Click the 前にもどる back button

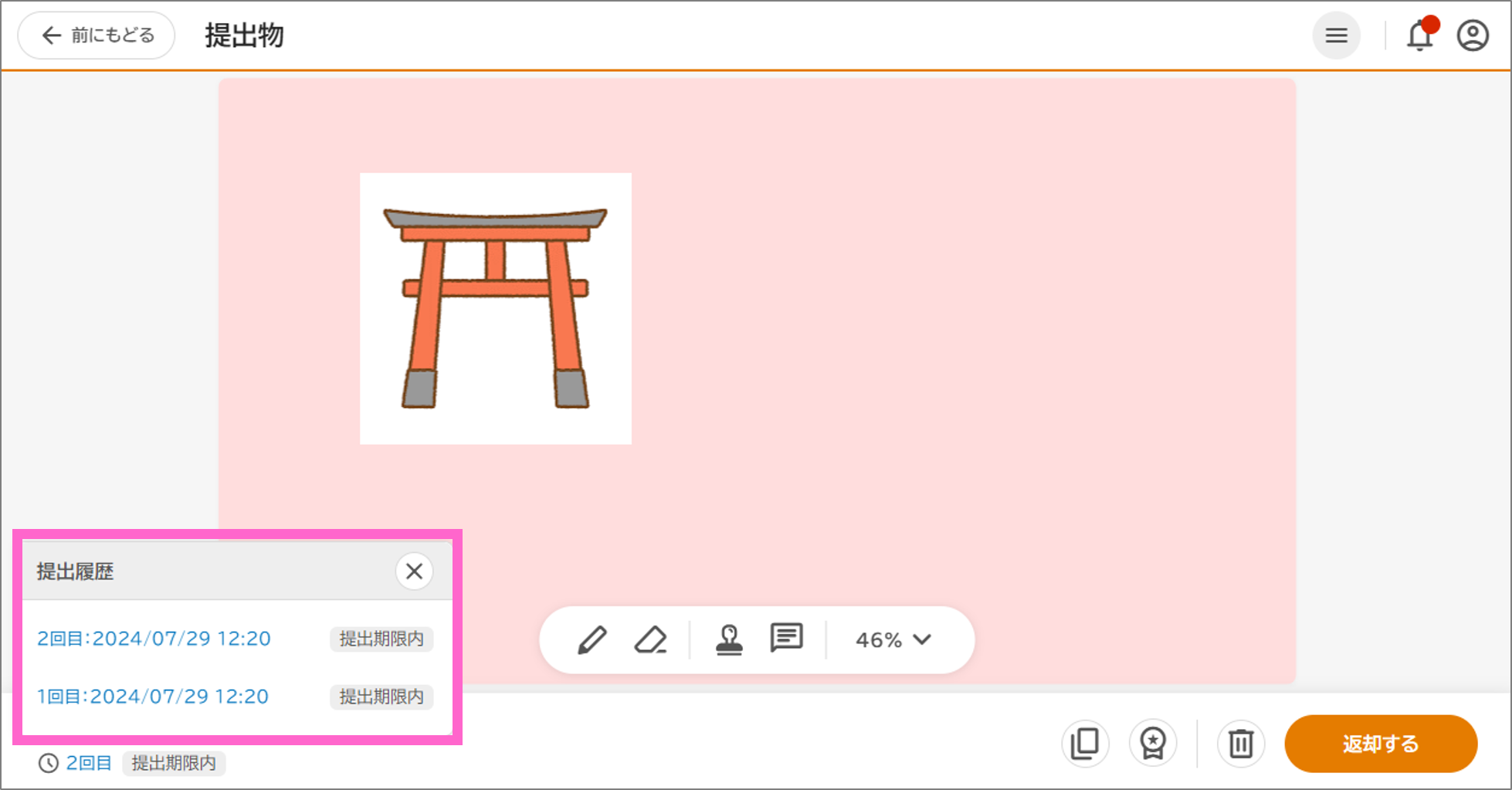click(x=94, y=35)
